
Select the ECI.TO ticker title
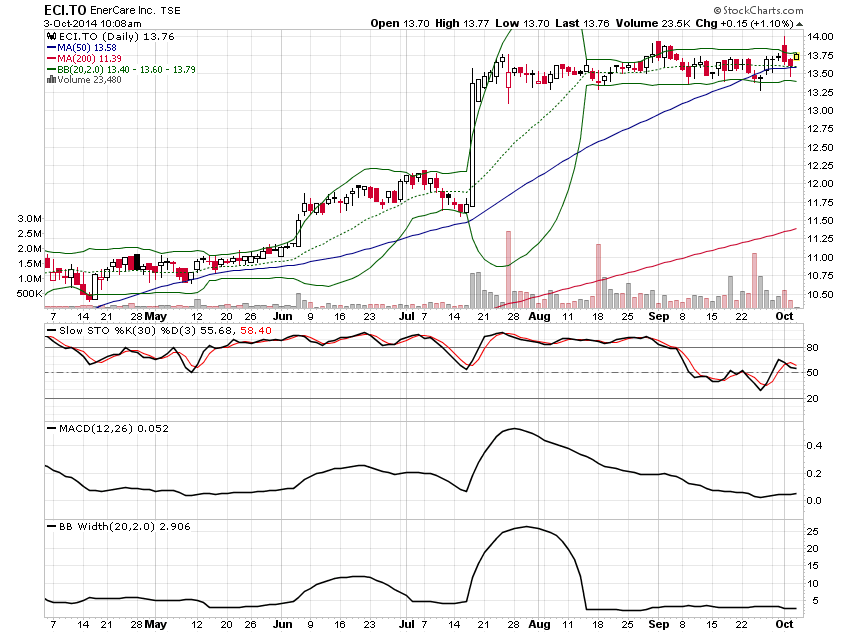click(x=65, y=10)
